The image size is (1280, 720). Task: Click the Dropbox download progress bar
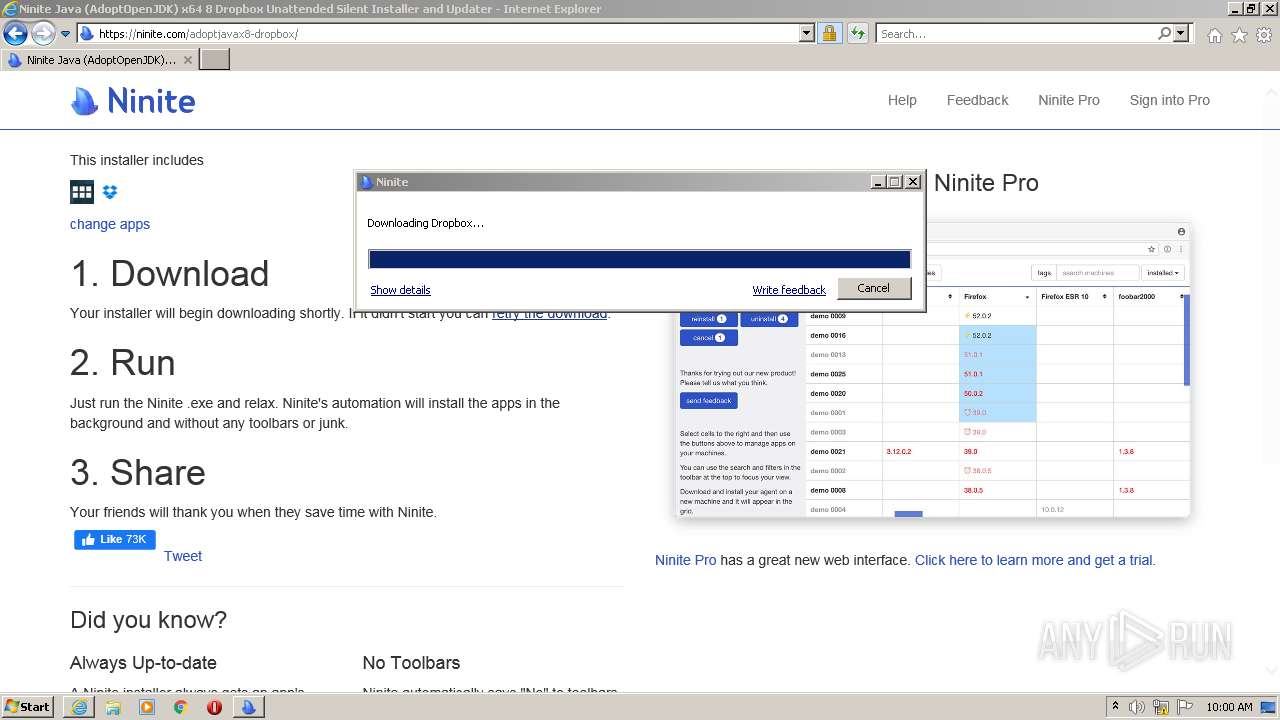pos(640,259)
